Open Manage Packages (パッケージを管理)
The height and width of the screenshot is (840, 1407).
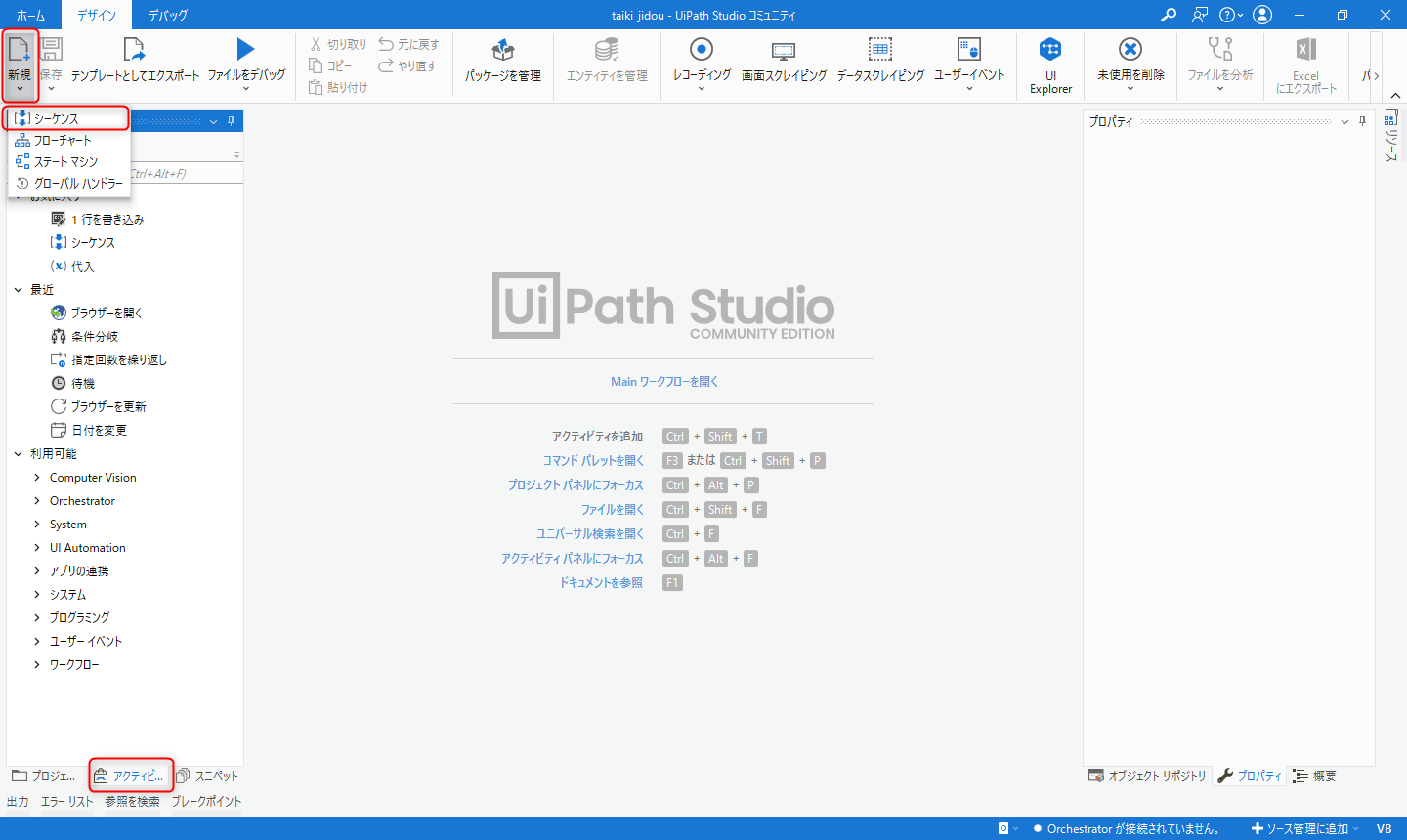point(503,59)
